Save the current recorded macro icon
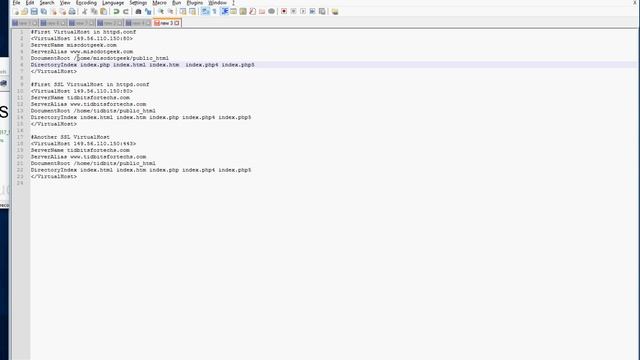The height and width of the screenshot is (360, 640). click(x=322, y=11)
